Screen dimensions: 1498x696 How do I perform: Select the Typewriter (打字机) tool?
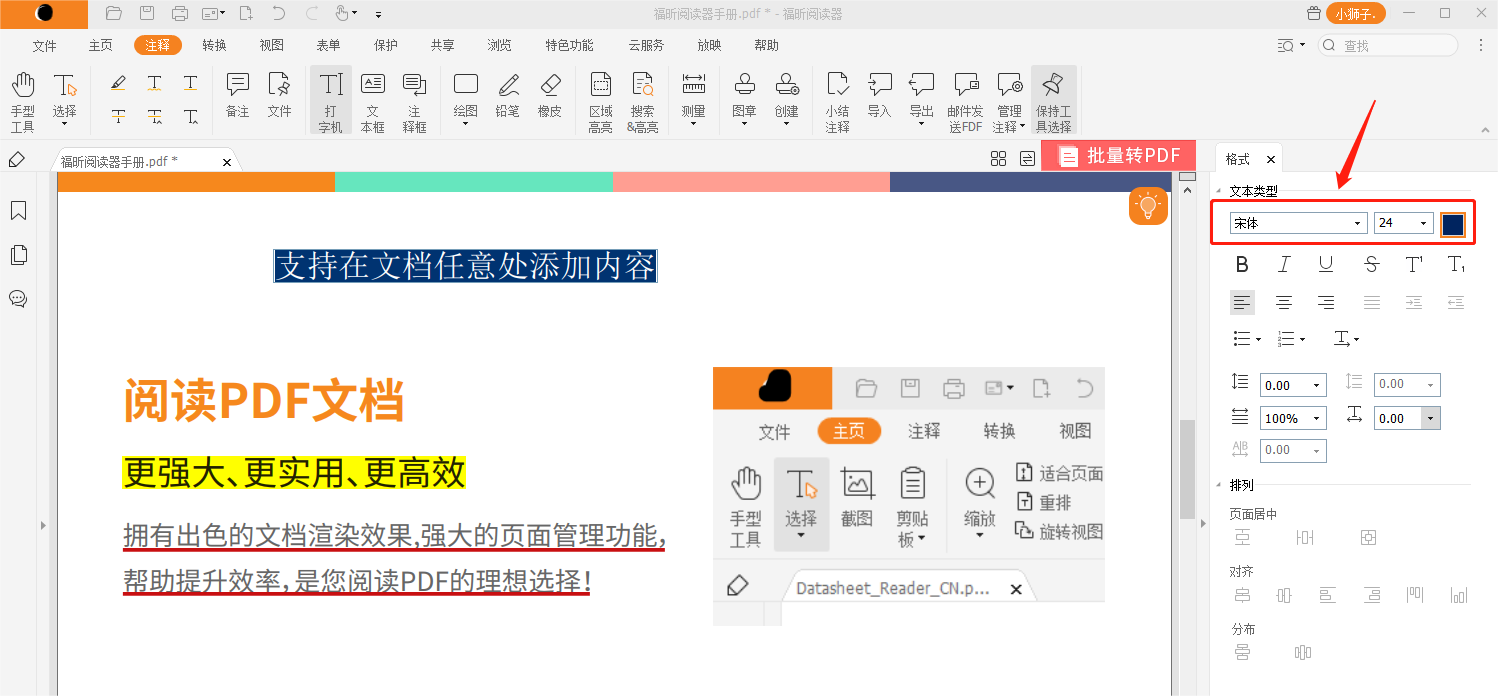pos(330,101)
